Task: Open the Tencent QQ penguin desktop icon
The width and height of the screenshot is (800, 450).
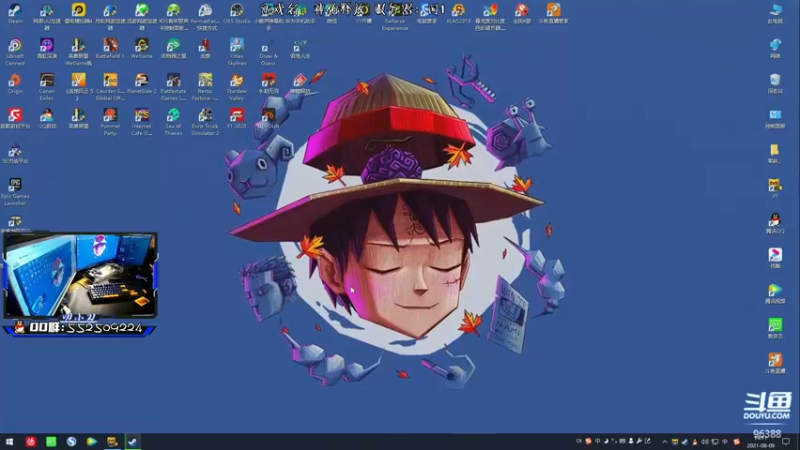Action: pyautogui.click(x=775, y=223)
